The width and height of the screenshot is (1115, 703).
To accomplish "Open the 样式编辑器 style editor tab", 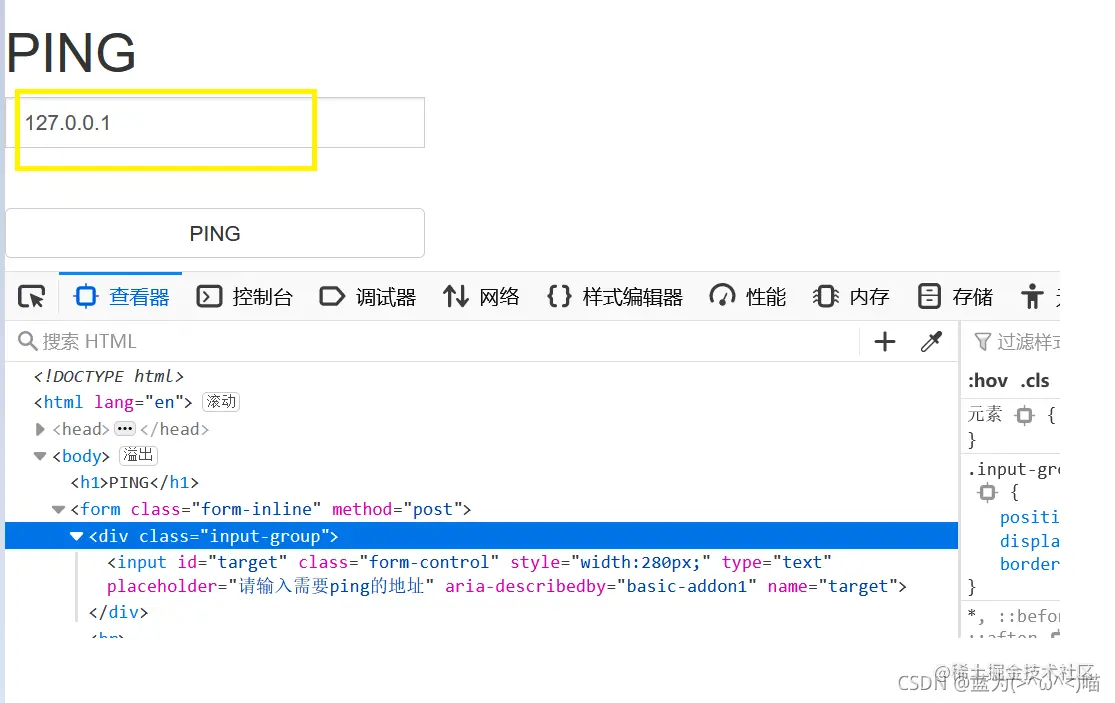I will click(x=614, y=296).
